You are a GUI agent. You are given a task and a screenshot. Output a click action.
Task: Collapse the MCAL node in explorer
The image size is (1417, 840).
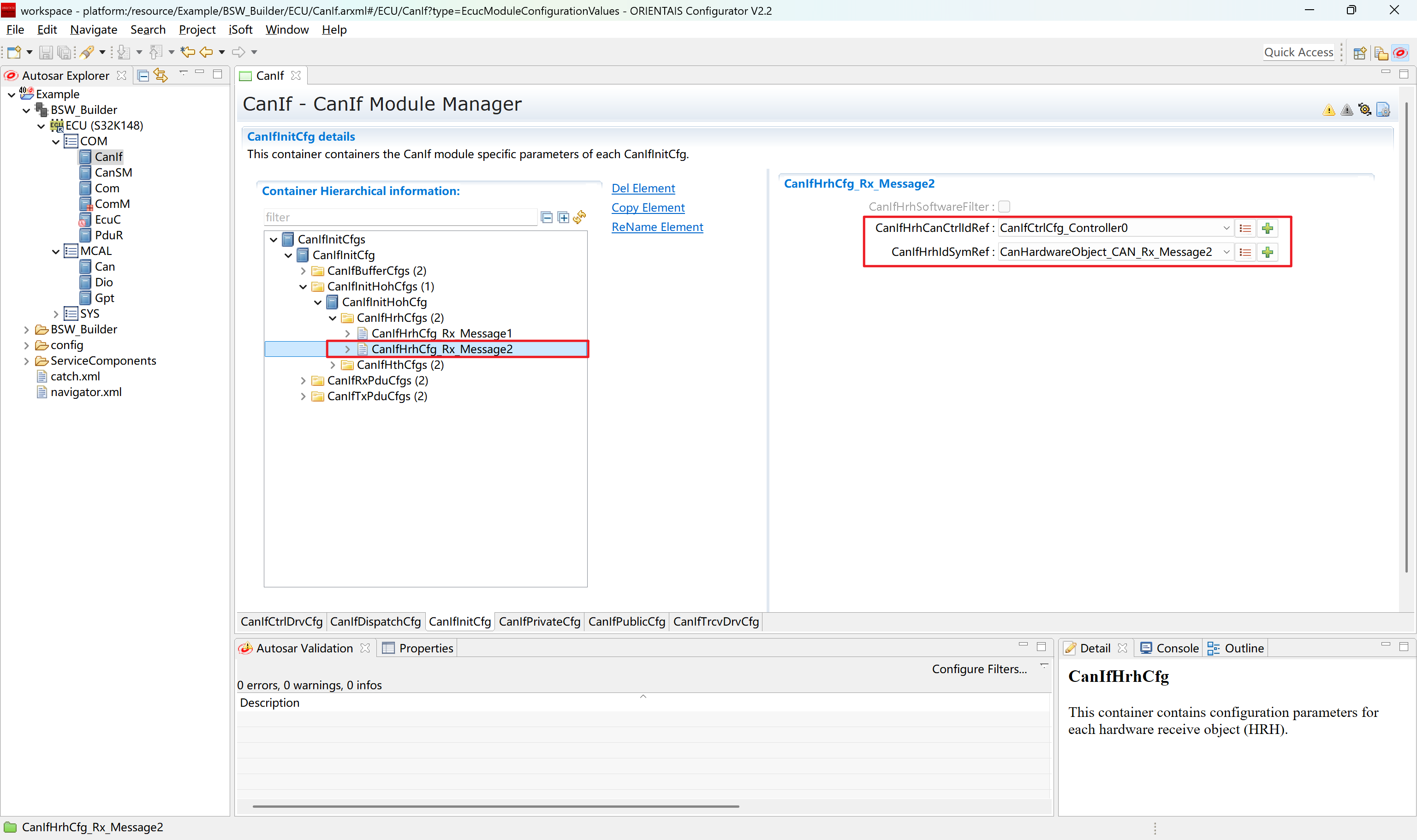tap(55, 251)
